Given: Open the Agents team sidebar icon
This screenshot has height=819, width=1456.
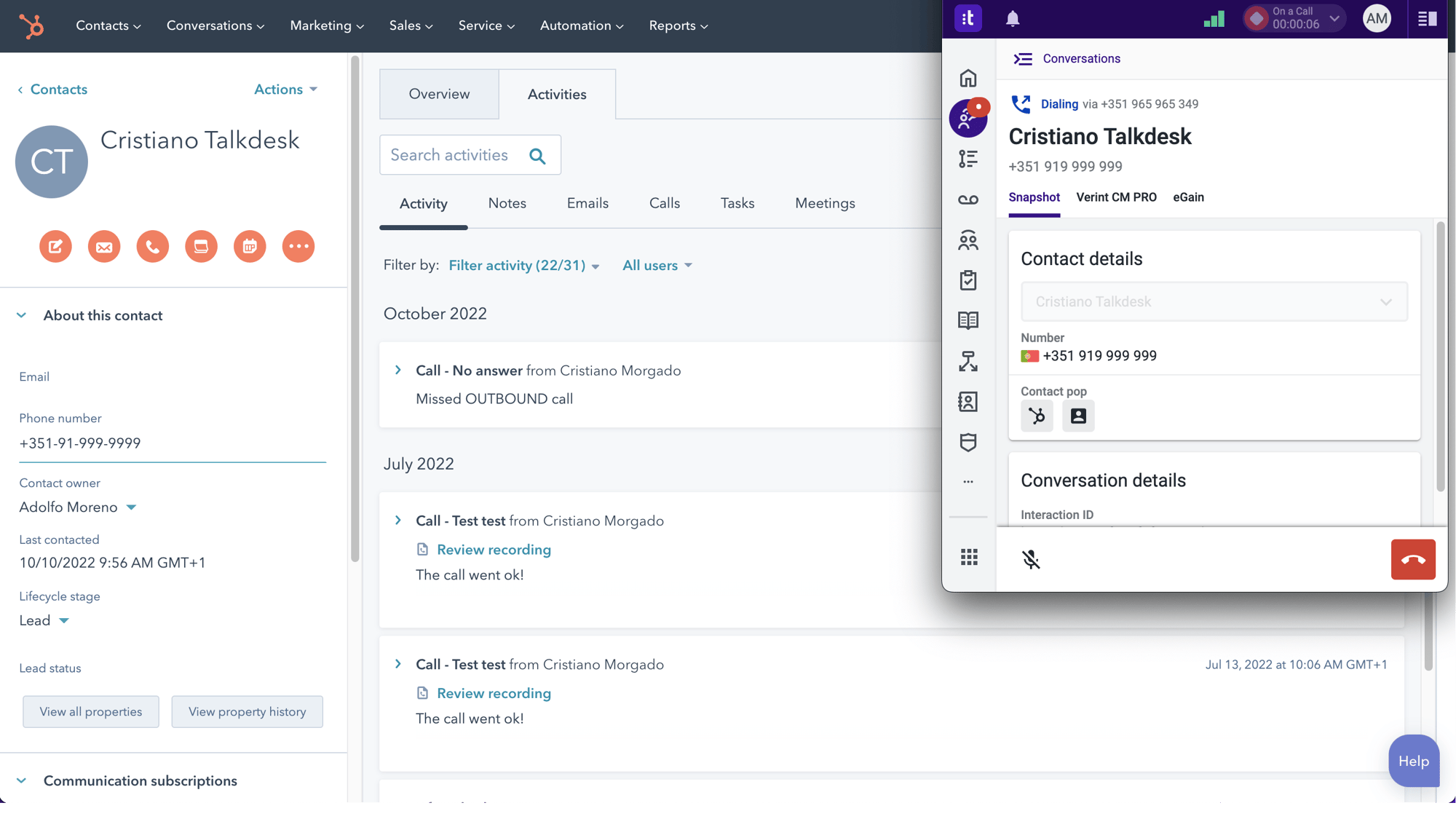Looking at the screenshot, I should point(968,240).
